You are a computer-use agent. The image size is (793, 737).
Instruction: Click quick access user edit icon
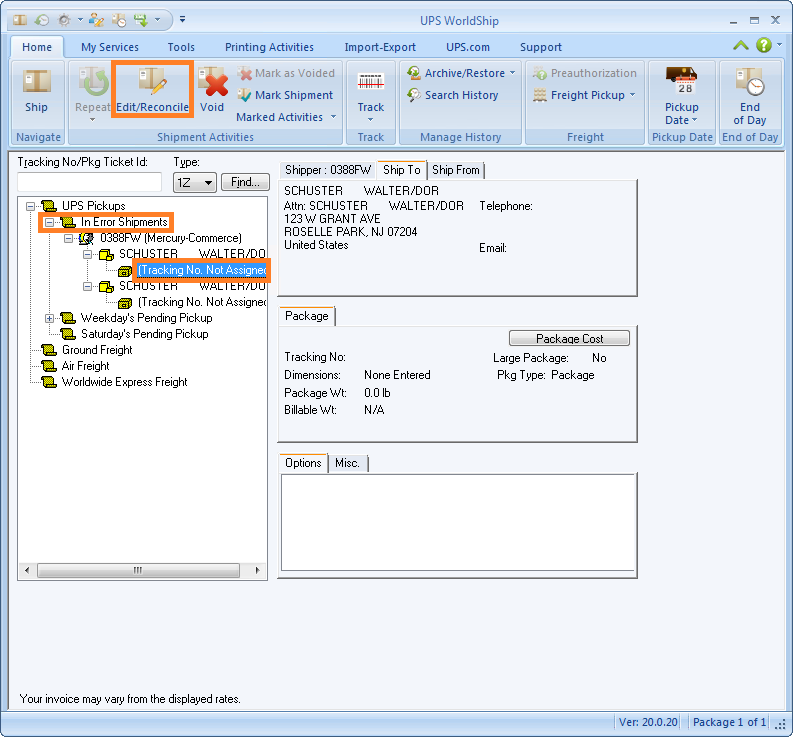(96, 20)
